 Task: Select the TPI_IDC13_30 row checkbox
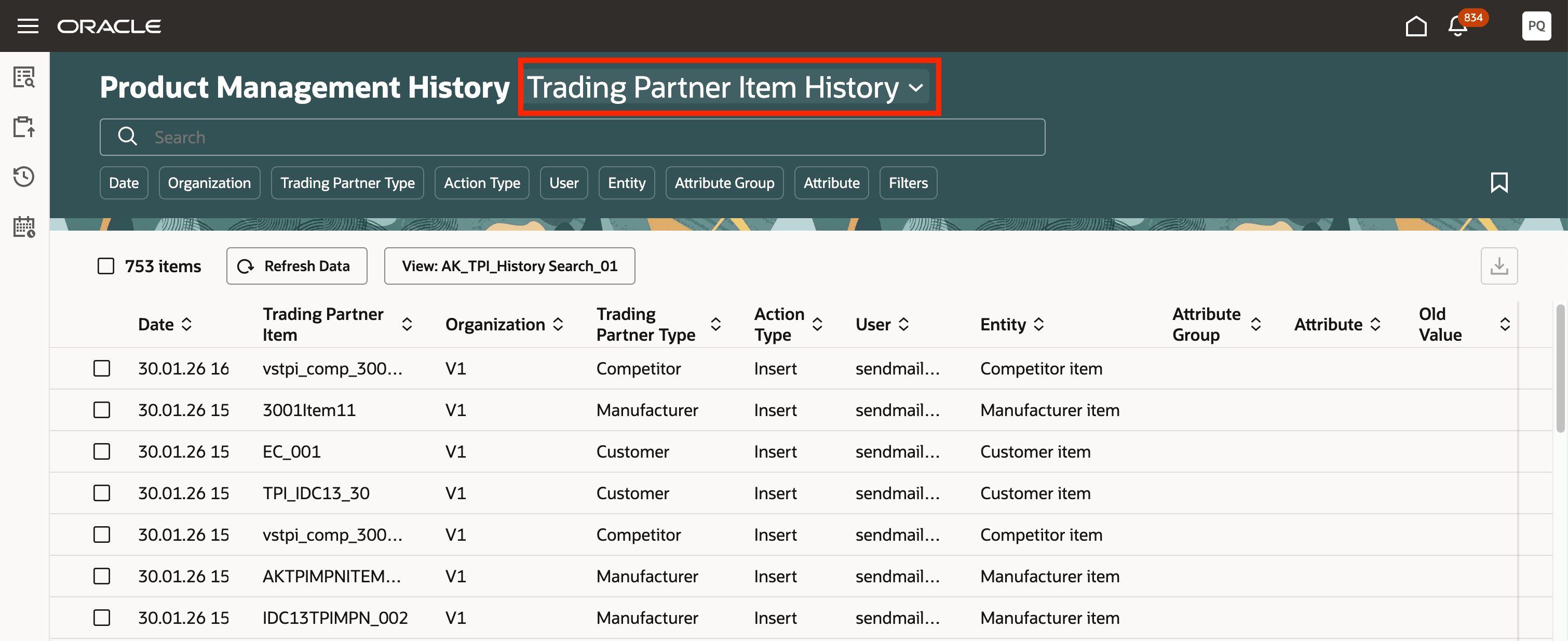(x=102, y=493)
